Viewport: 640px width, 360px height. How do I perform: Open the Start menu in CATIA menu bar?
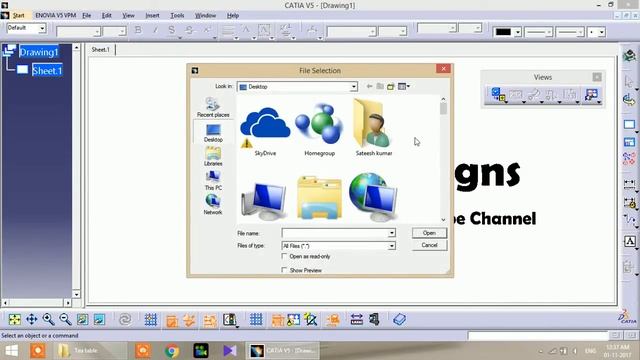click(18, 16)
